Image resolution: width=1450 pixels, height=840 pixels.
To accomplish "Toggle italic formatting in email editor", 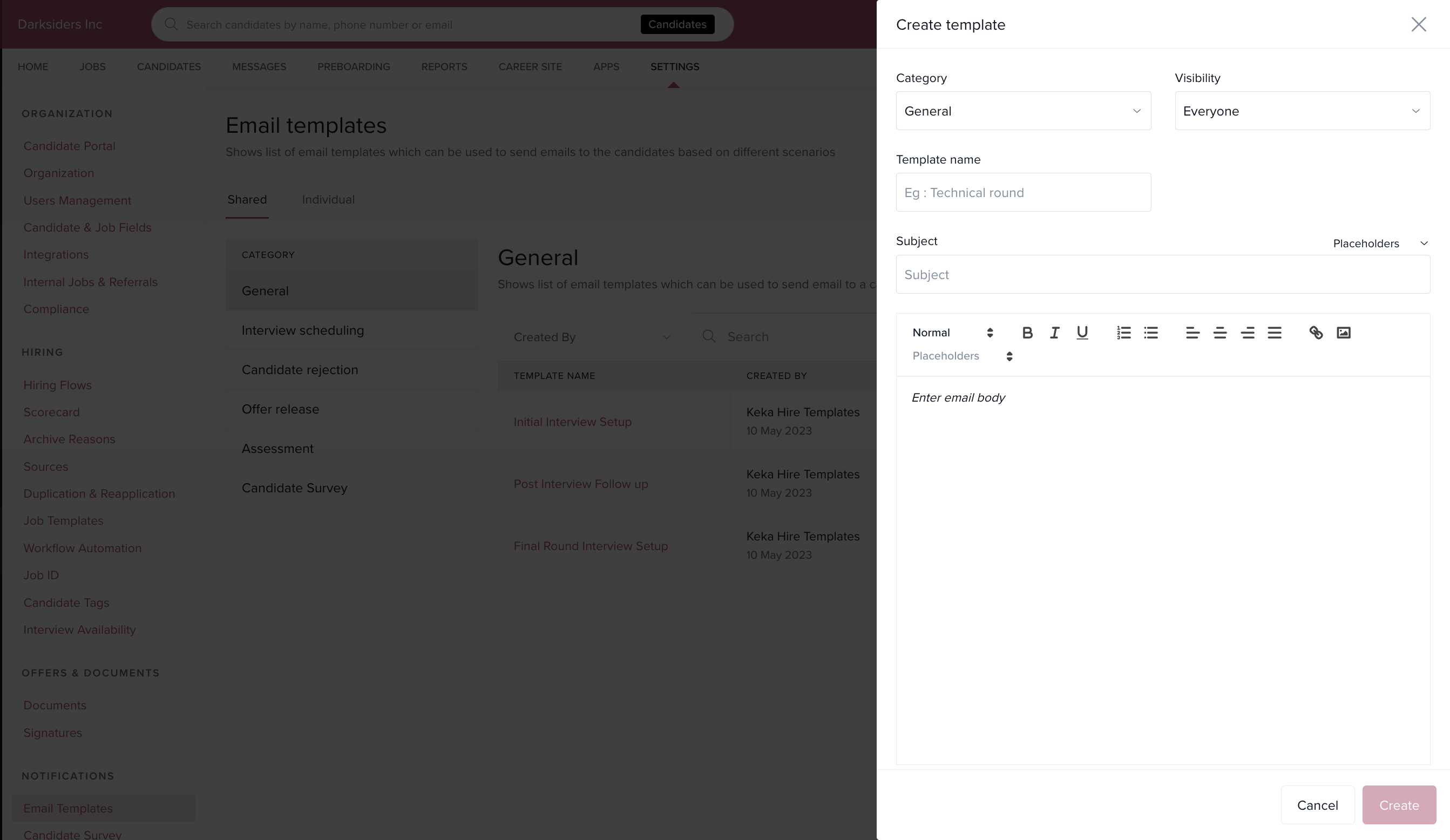I will pyautogui.click(x=1054, y=333).
